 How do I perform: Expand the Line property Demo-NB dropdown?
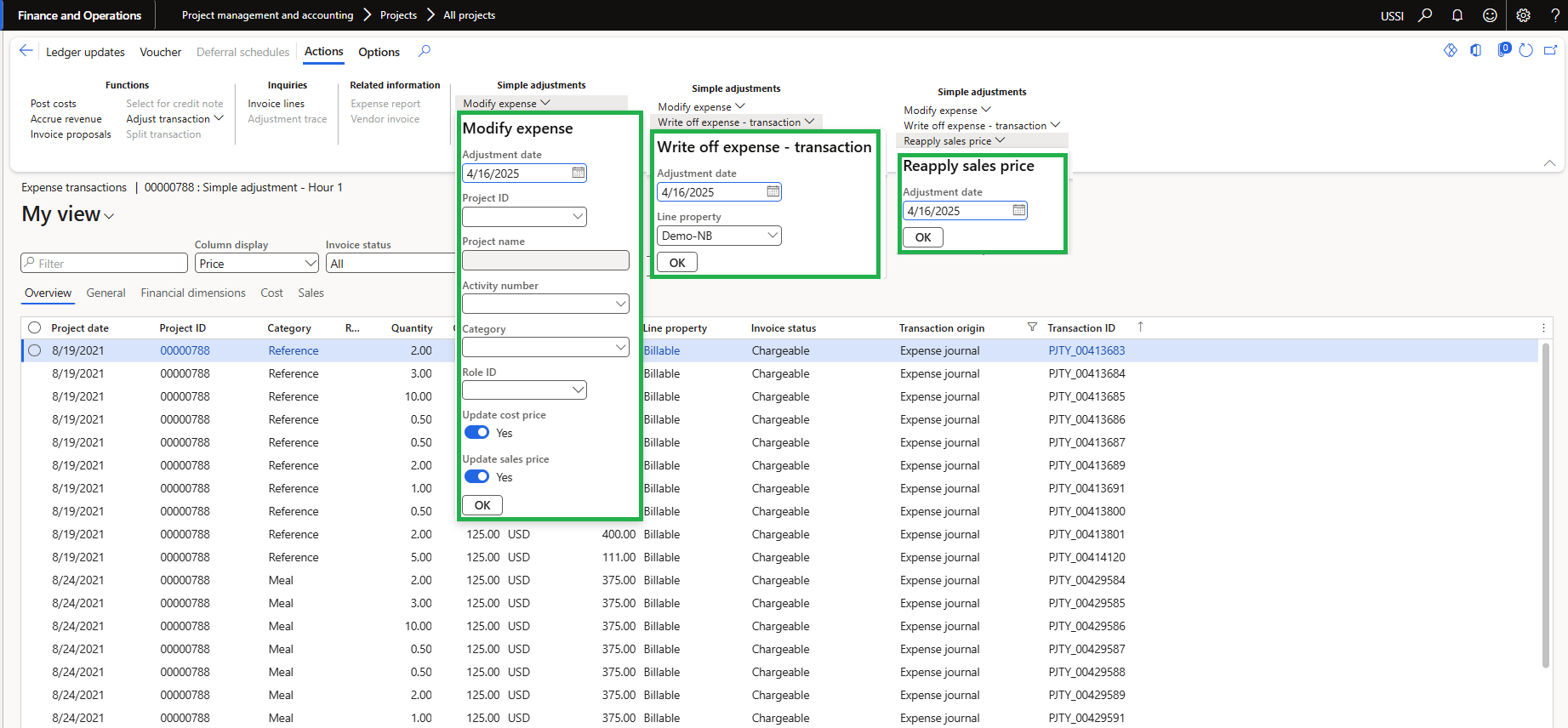(772, 236)
